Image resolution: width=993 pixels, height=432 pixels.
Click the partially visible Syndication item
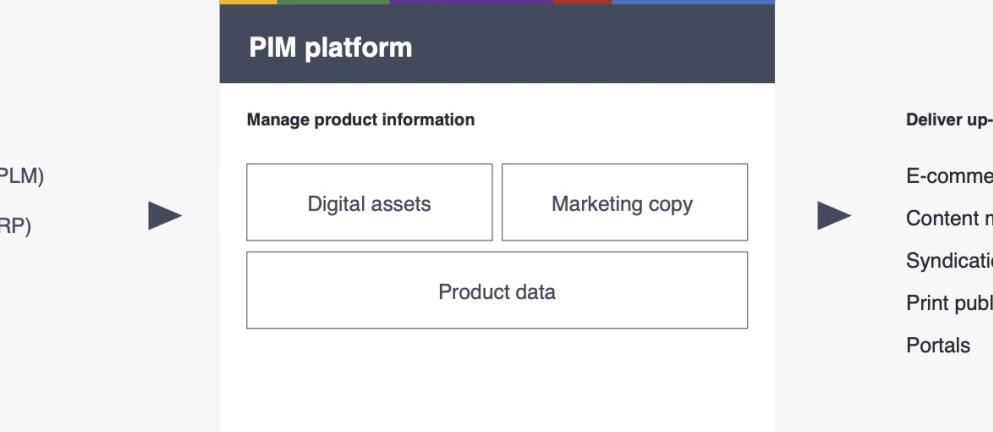pyautogui.click(x=948, y=261)
